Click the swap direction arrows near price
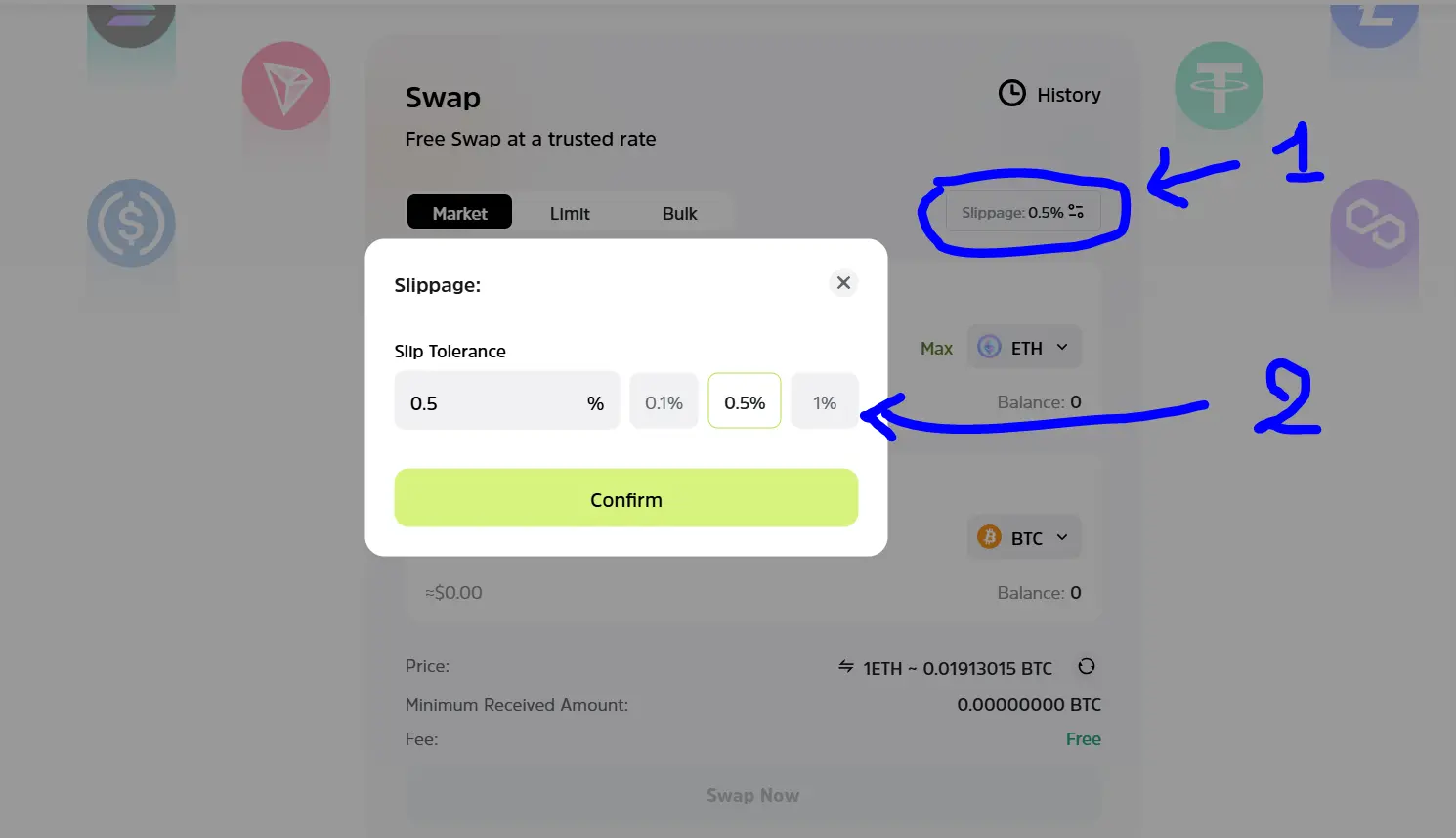1456x838 pixels. [x=846, y=667]
